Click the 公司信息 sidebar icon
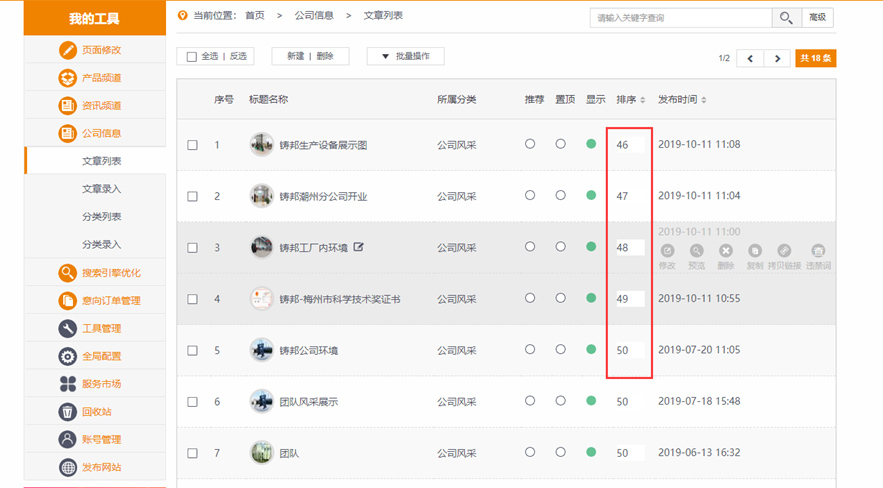Screen dimensions: 883x488 pos(68,133)
